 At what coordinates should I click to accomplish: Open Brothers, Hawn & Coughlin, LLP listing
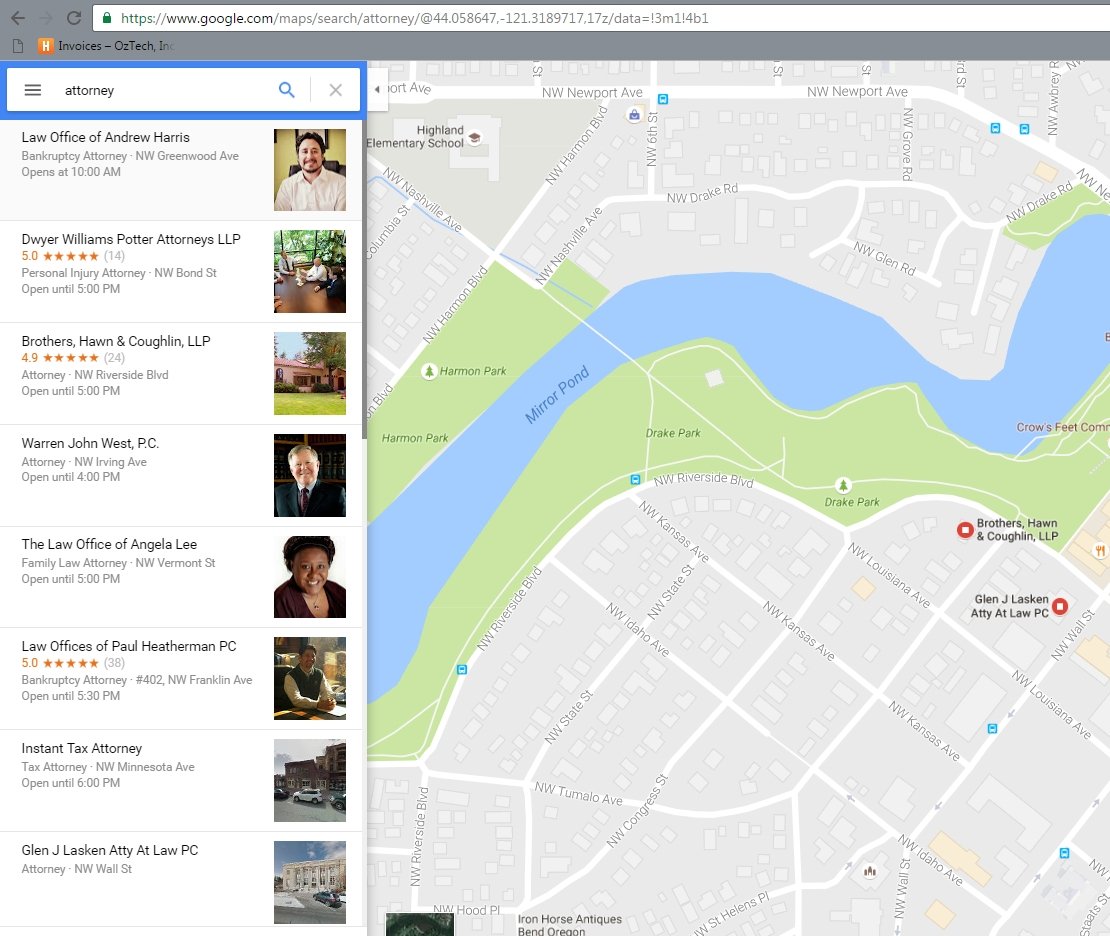pos(181,374)
